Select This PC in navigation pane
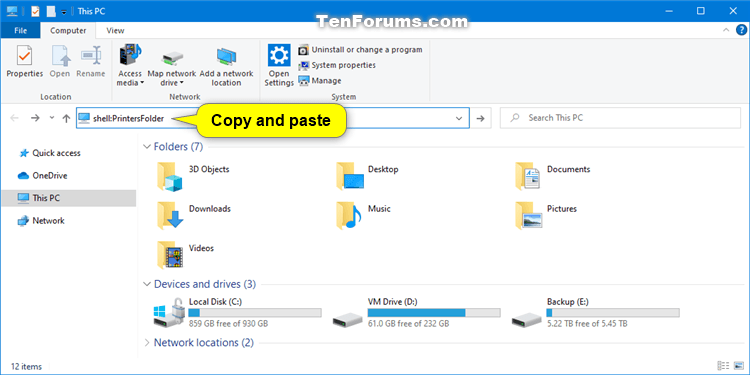Screen dimensions: 750x375 [68, 198]
